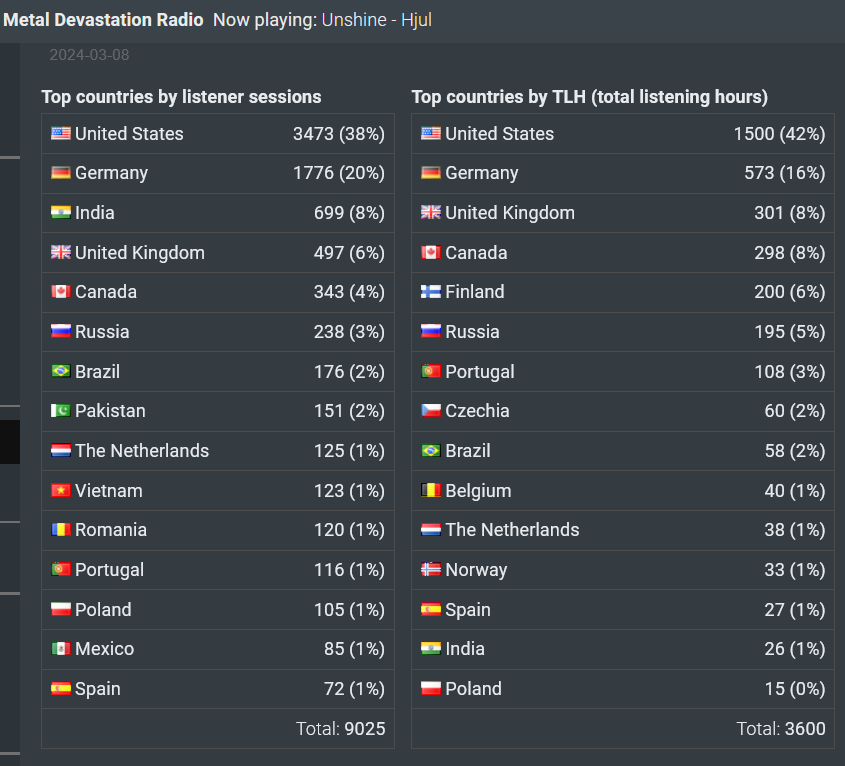Click the Unshine artist link in now playing
This screenshot has width=845, height=766.
353,20
